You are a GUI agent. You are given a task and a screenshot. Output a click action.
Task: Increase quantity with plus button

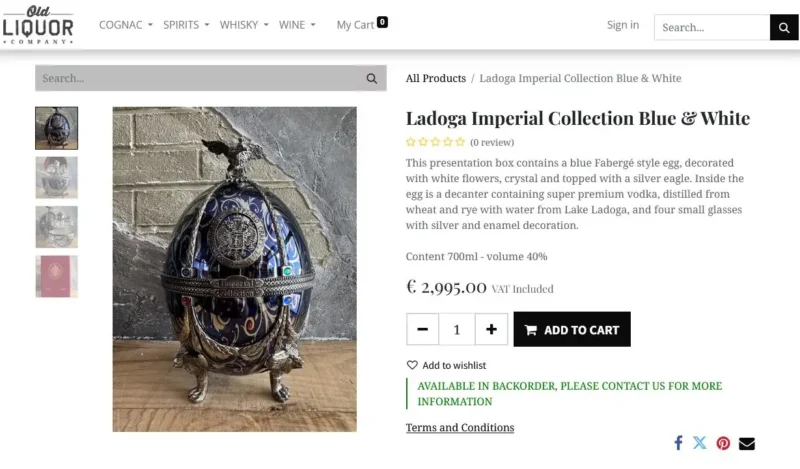(491, 329)
